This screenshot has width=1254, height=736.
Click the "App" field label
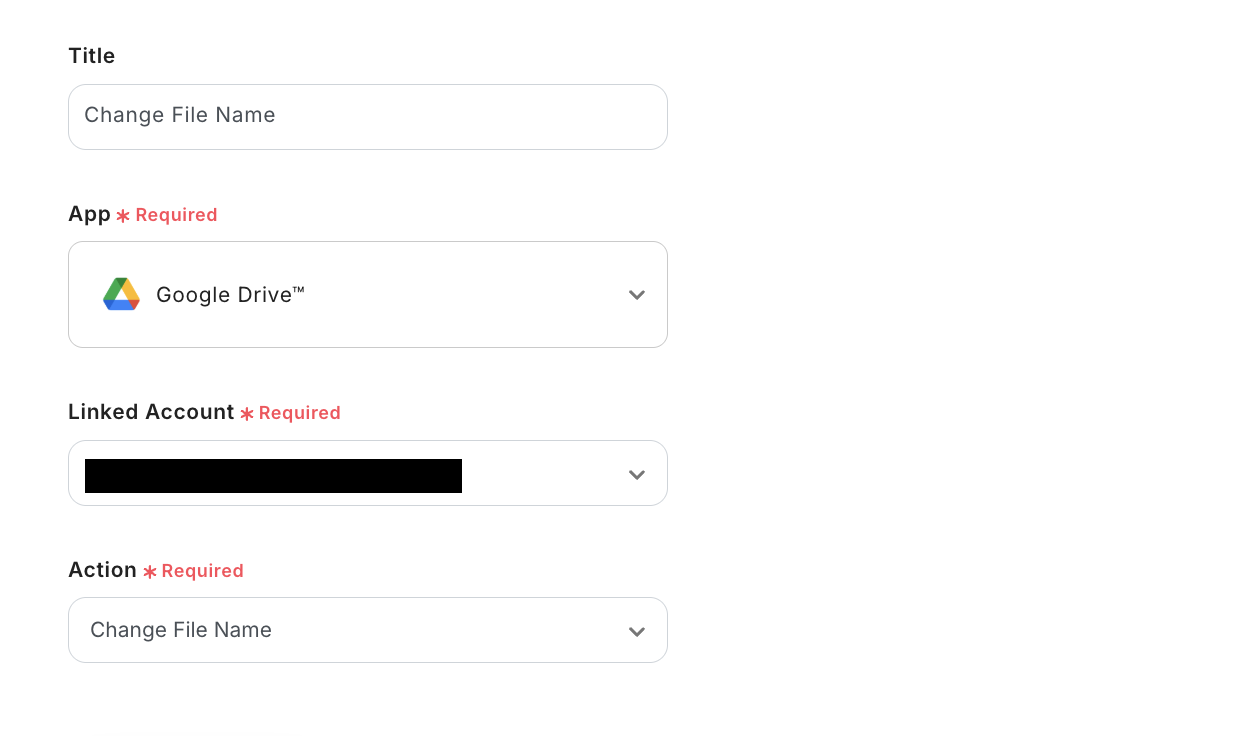(89, 214)
